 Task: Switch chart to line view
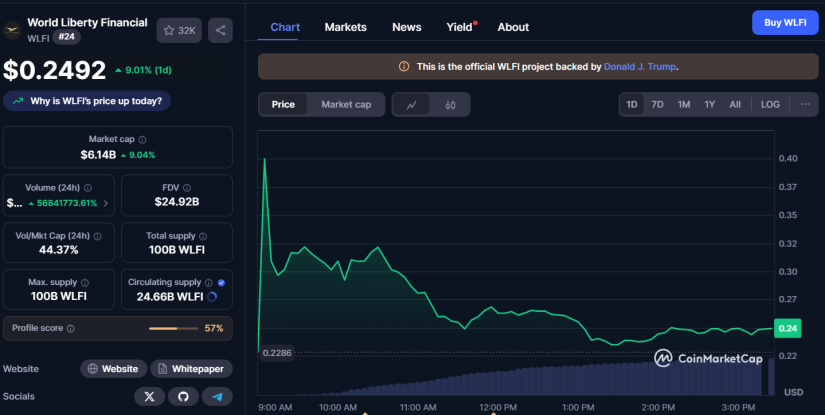tap(411, 105)
